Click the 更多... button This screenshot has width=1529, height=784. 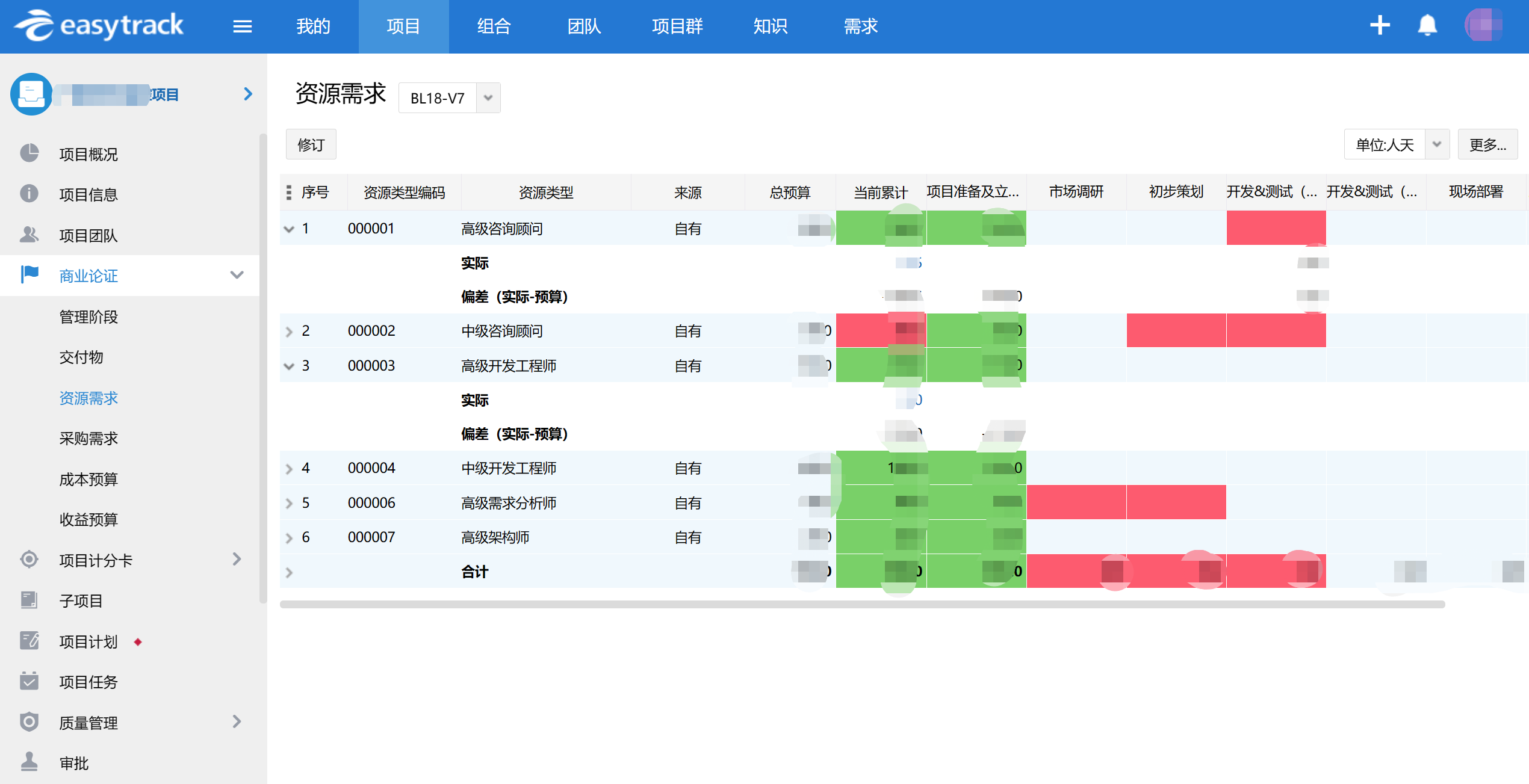(1487, 144)
